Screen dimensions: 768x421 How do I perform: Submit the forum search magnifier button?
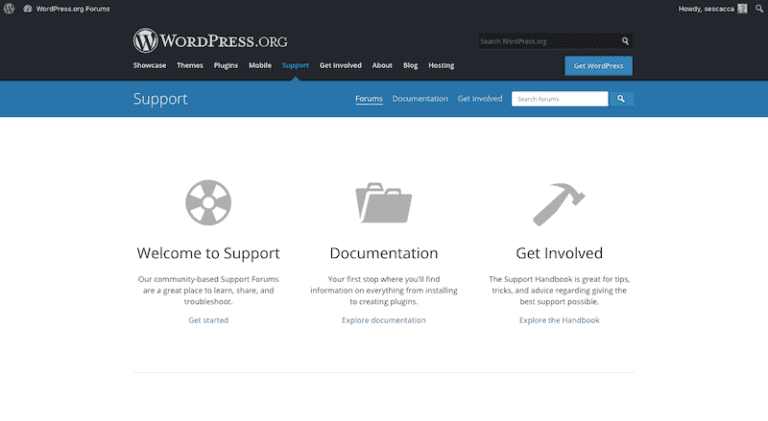(x=621, y=99)
